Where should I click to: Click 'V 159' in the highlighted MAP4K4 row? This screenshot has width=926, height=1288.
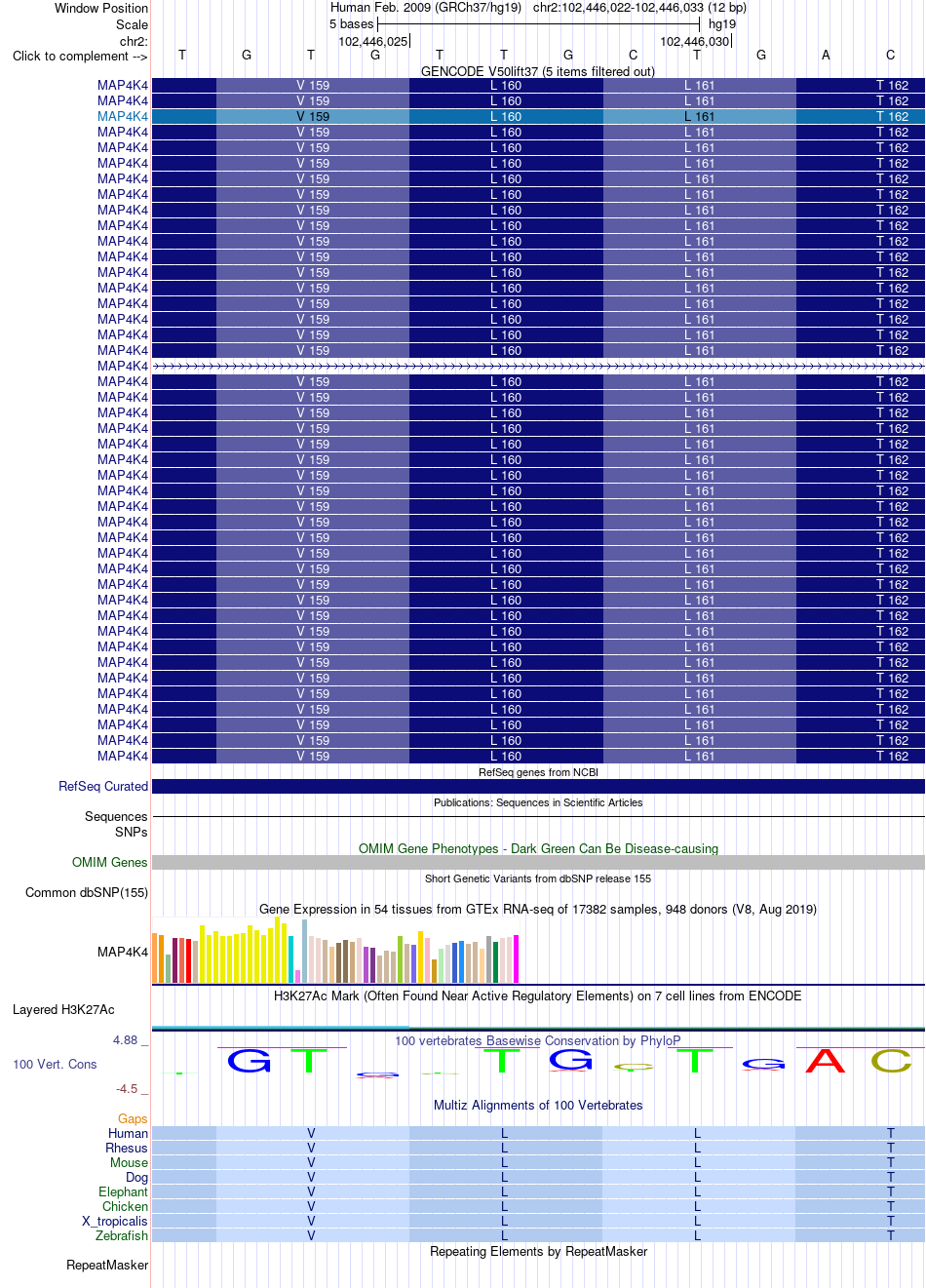pyautogui.click(x=313, y=116)
